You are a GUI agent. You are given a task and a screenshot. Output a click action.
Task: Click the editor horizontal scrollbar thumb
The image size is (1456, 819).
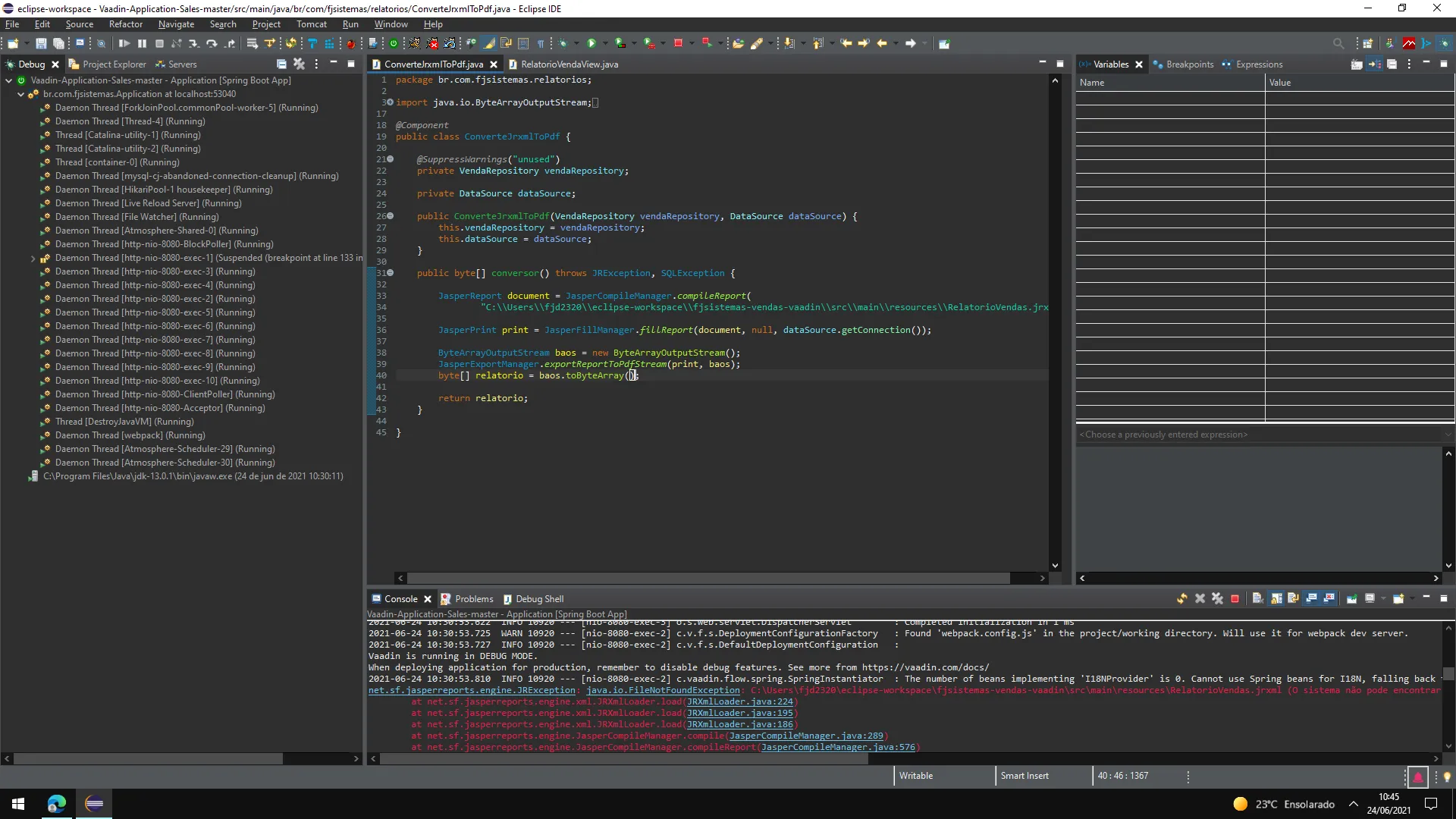click(x=709, y=579)
